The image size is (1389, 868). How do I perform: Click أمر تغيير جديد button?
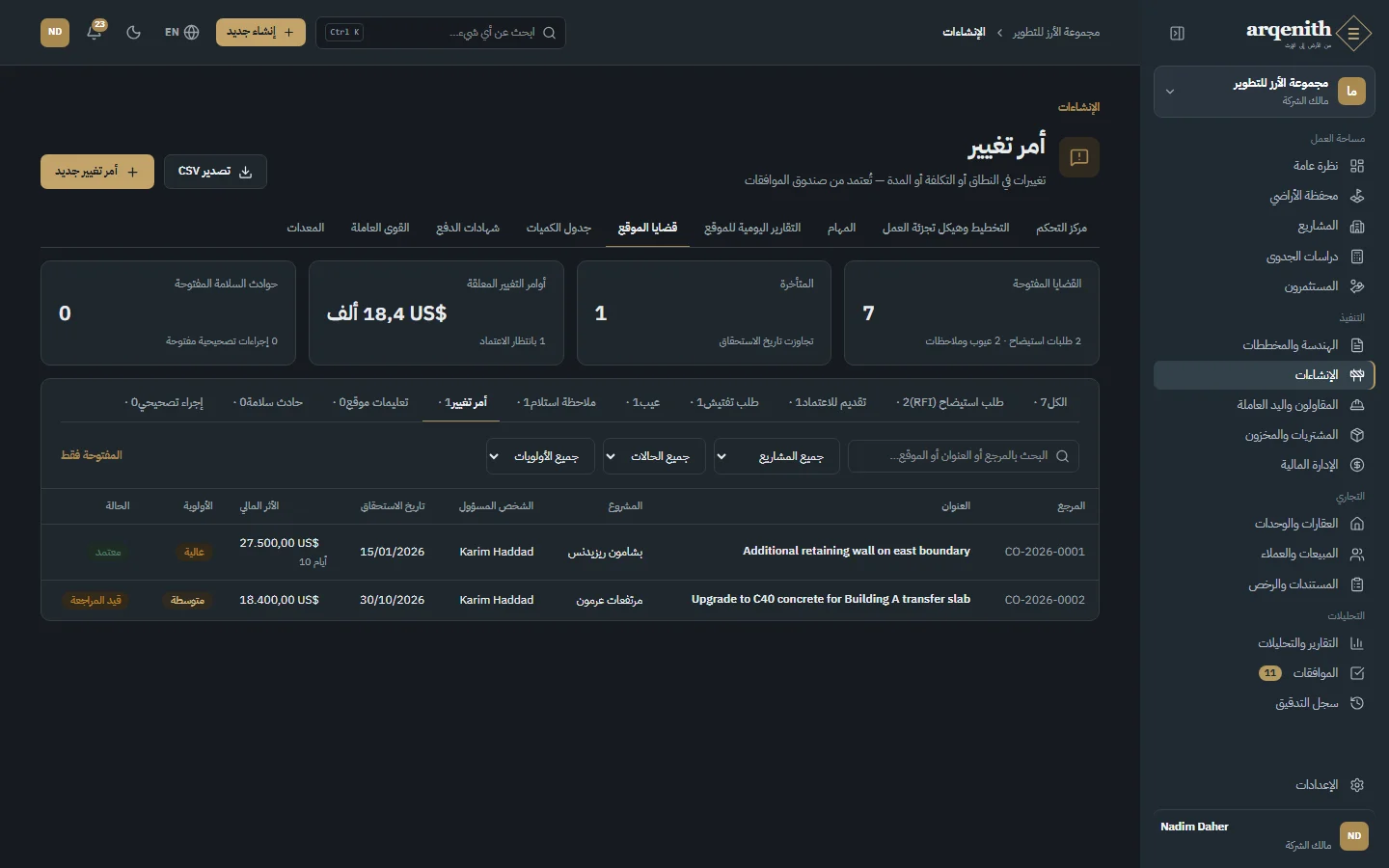click(97, 172)
